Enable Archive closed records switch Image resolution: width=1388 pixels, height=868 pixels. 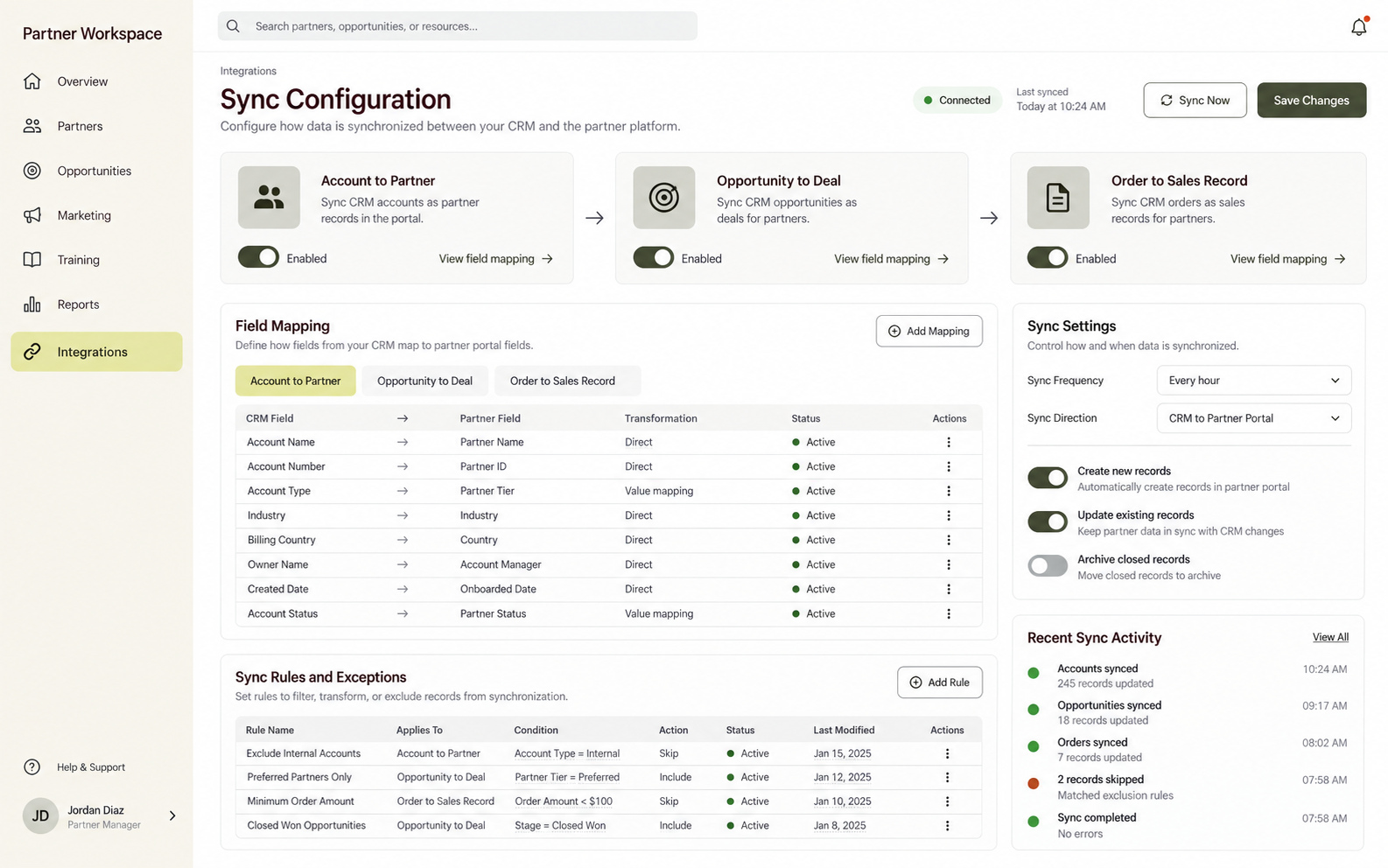1048,566
